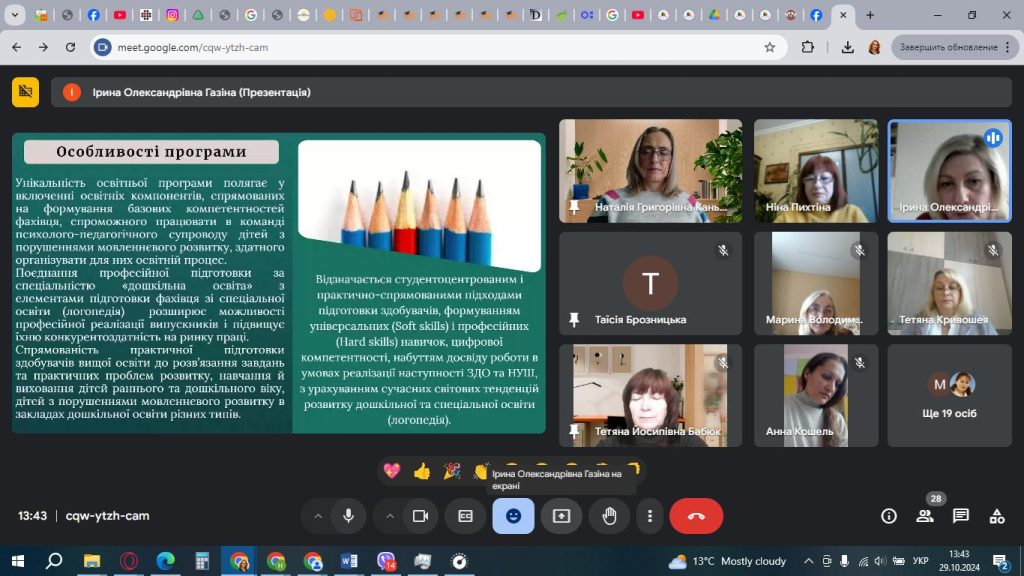This screenshot has width=1024, height=576.
Task: Expand audio settings arrow beside the microphone
Action: point(318,516)
